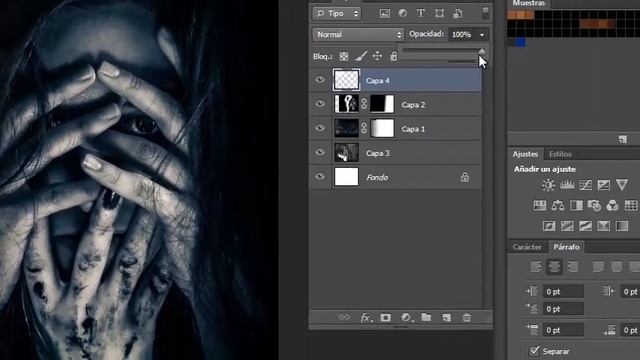This screenshot has width=640, height=360.
Task: Select the Capa 3 layer name
Action: (x=378, y=153)
